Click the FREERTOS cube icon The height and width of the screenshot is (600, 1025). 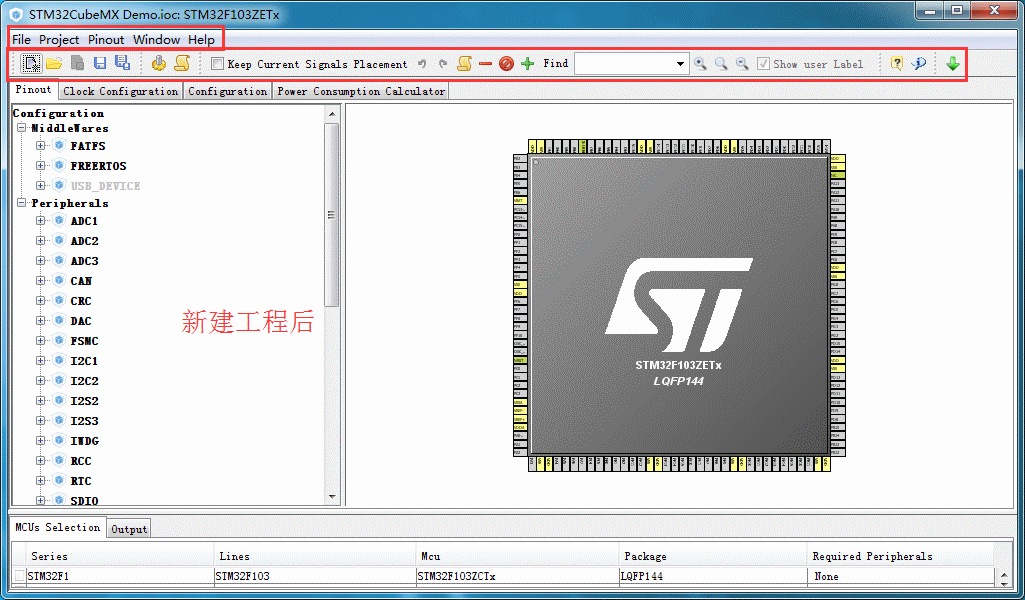pos(59,165)
